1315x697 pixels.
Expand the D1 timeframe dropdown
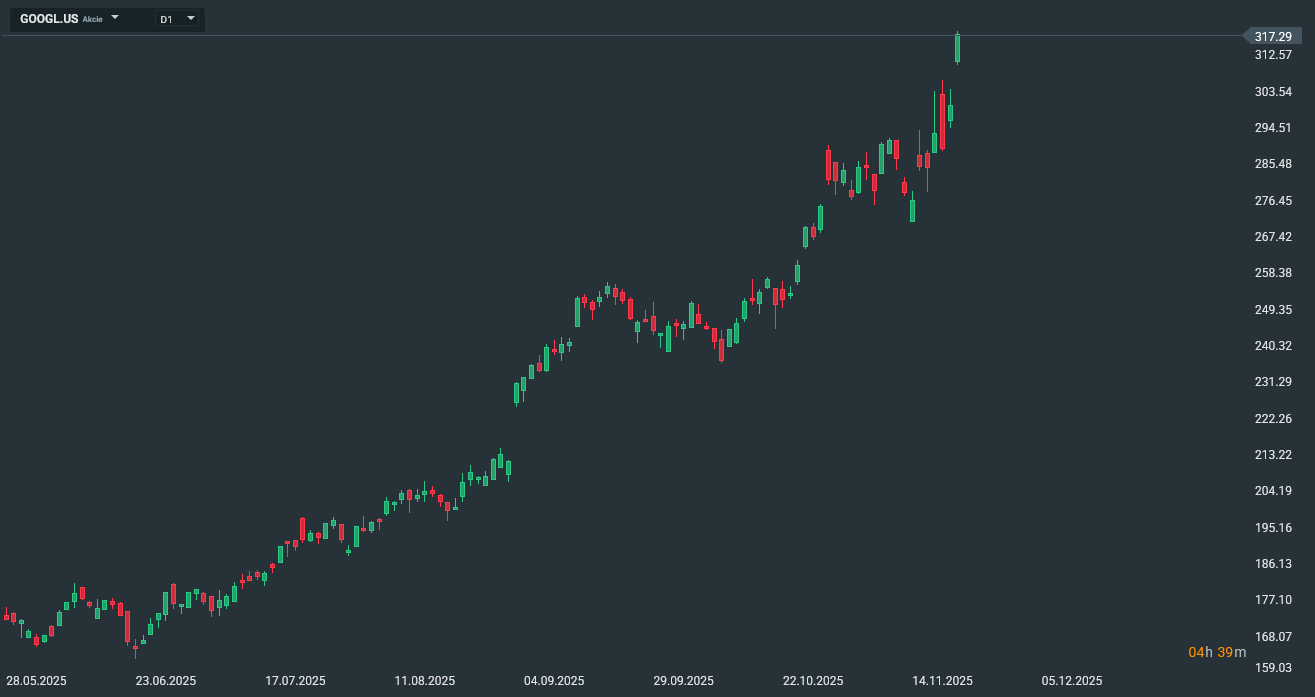tap(190, 18)
